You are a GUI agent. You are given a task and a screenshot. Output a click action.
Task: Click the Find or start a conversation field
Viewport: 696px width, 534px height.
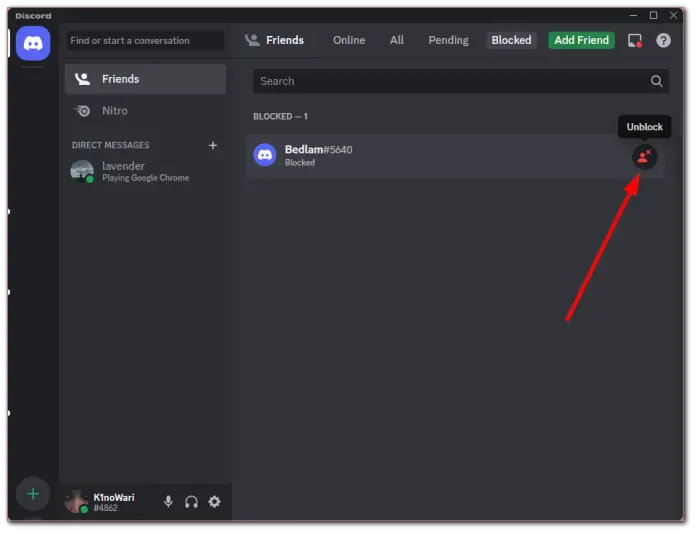[145, 41]
